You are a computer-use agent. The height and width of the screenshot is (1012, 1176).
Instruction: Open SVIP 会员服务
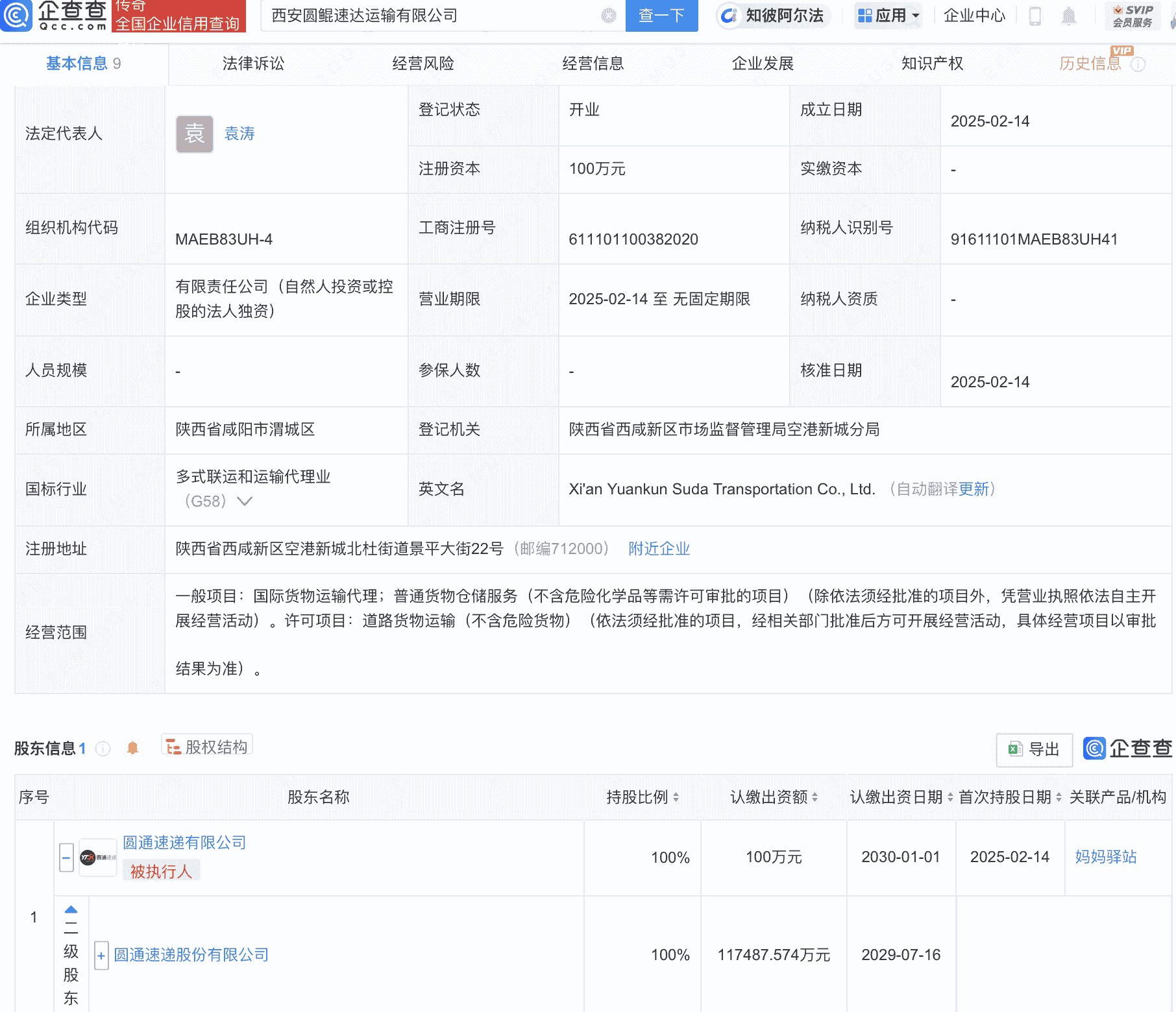click(x=1133, y=16)
